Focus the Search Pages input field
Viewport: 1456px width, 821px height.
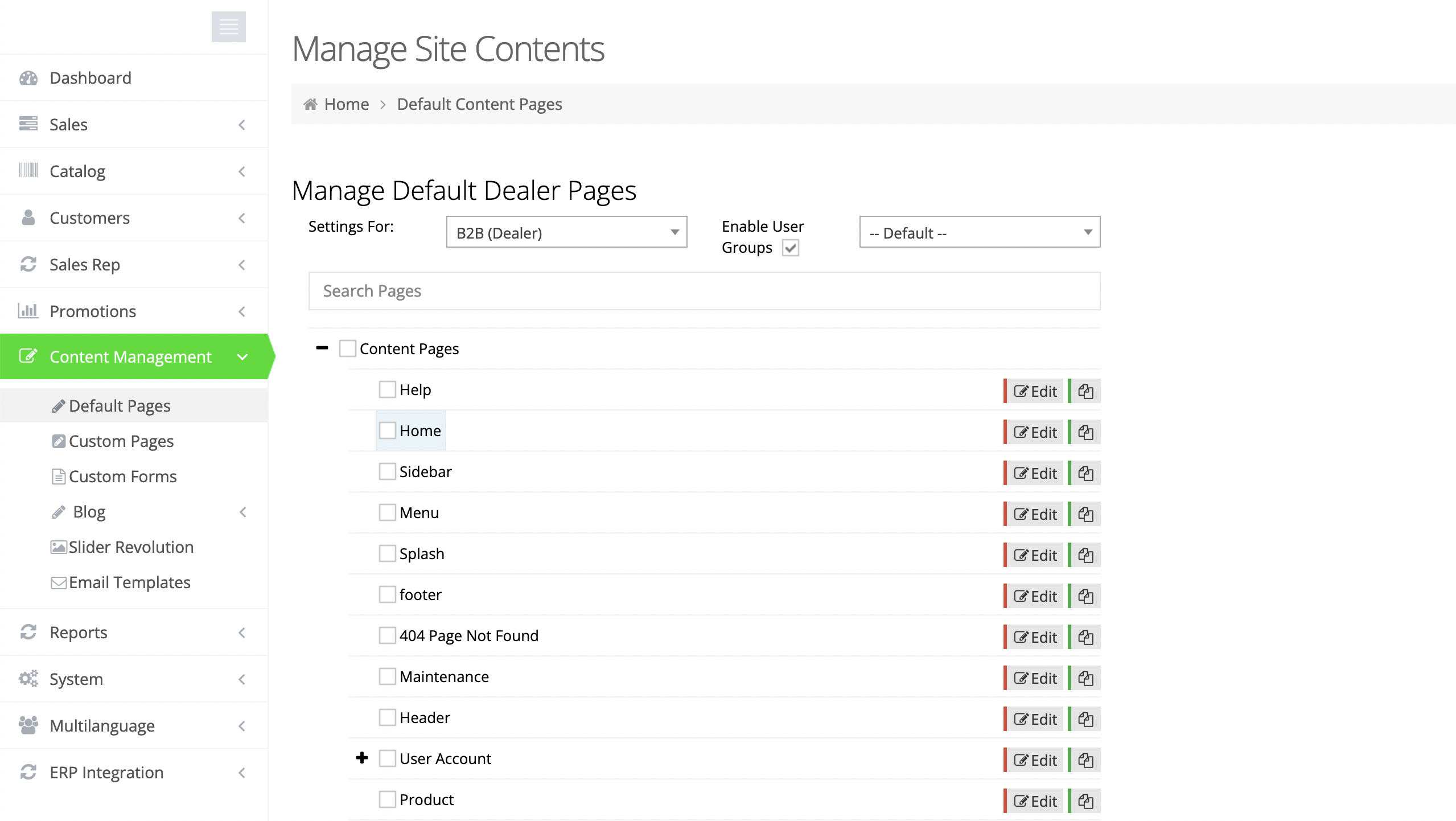[x=704, y=291]
